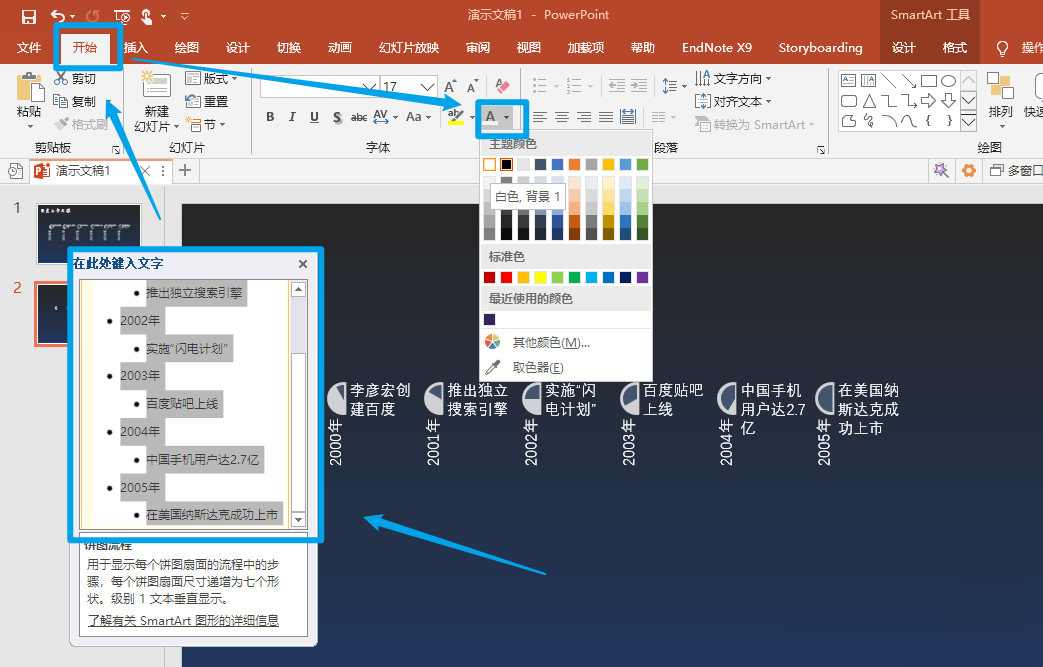The width and height of the screenshot is (1043, 667).
Task: Open the 版式 layout dropdown
Action: click(x=212, y=78)
